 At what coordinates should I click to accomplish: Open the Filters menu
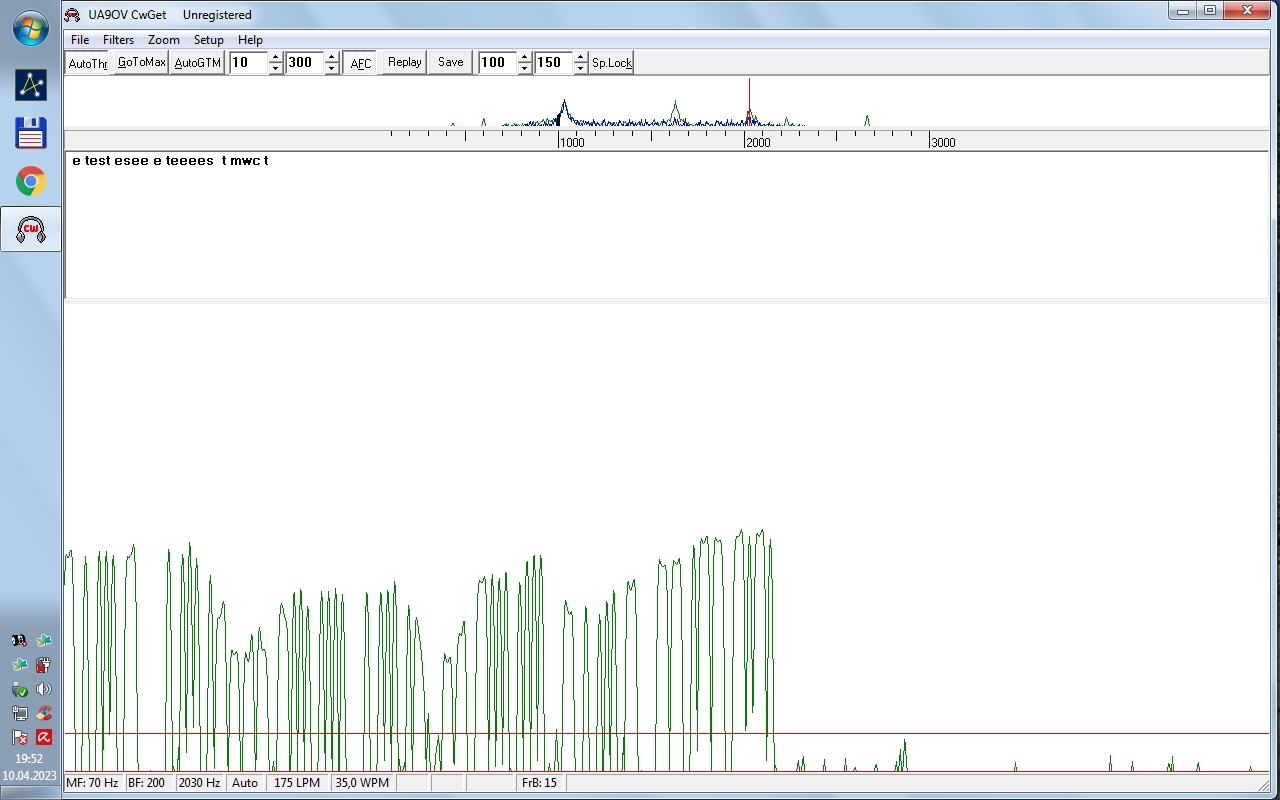118,40
